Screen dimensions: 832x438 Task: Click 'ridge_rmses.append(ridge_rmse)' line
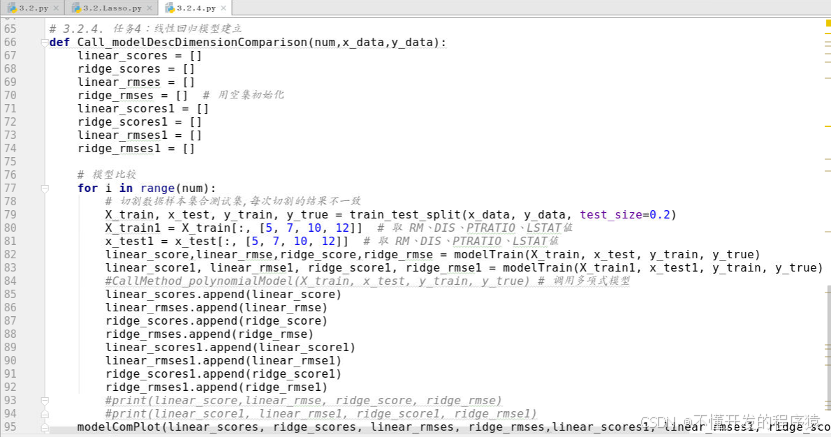point(210,334)
